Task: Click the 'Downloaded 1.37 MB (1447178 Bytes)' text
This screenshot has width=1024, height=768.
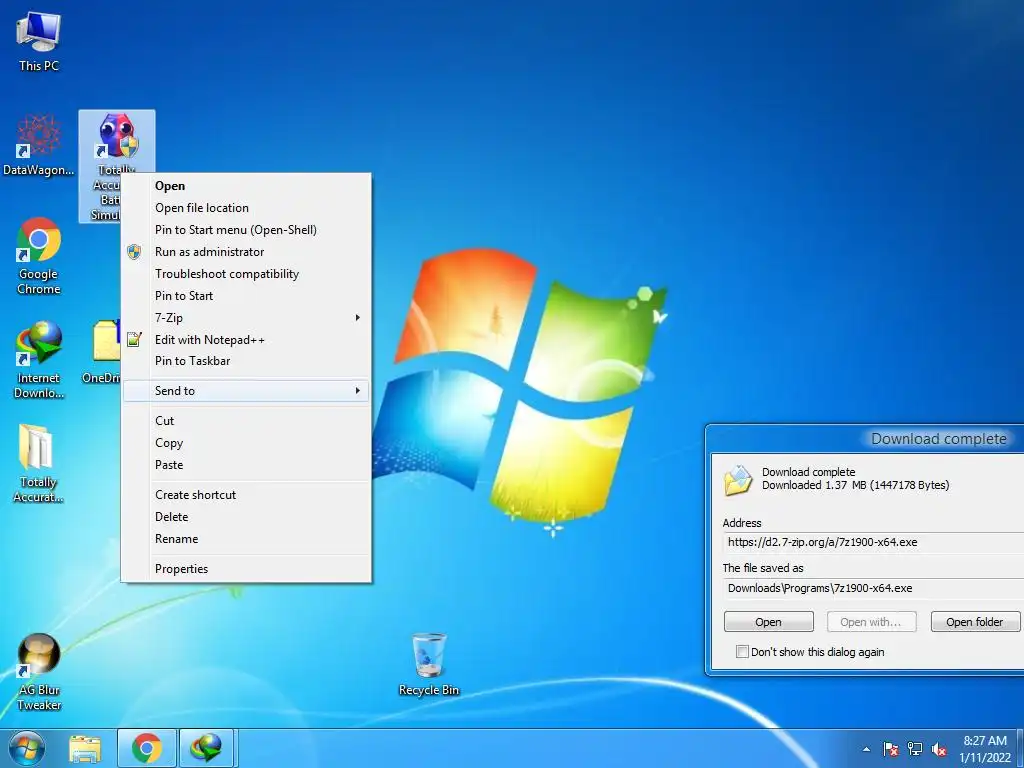Action: point(856,485)
